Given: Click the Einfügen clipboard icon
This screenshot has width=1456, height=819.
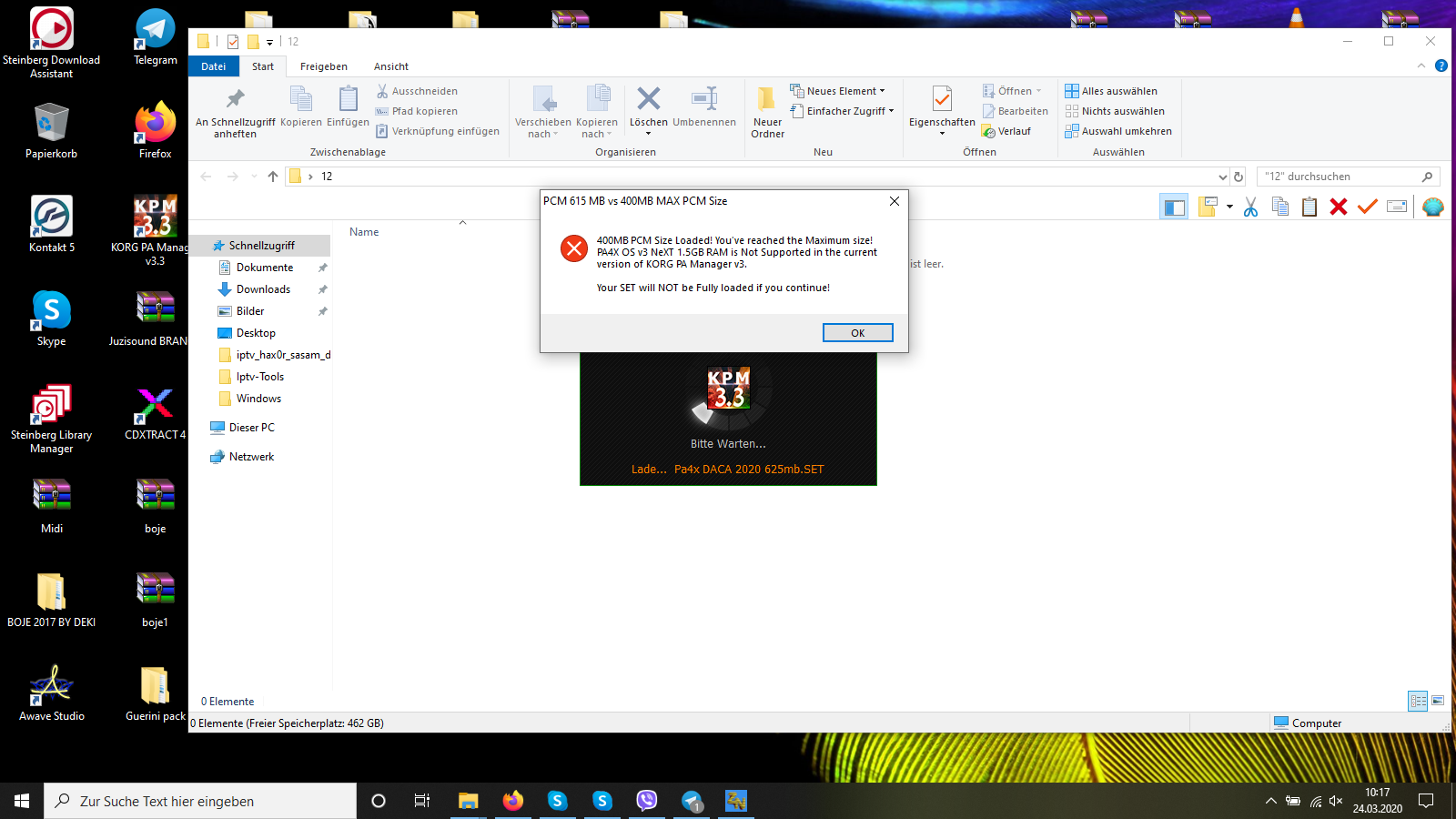Looking at the screenshot, I should click(x=348, y=106).
